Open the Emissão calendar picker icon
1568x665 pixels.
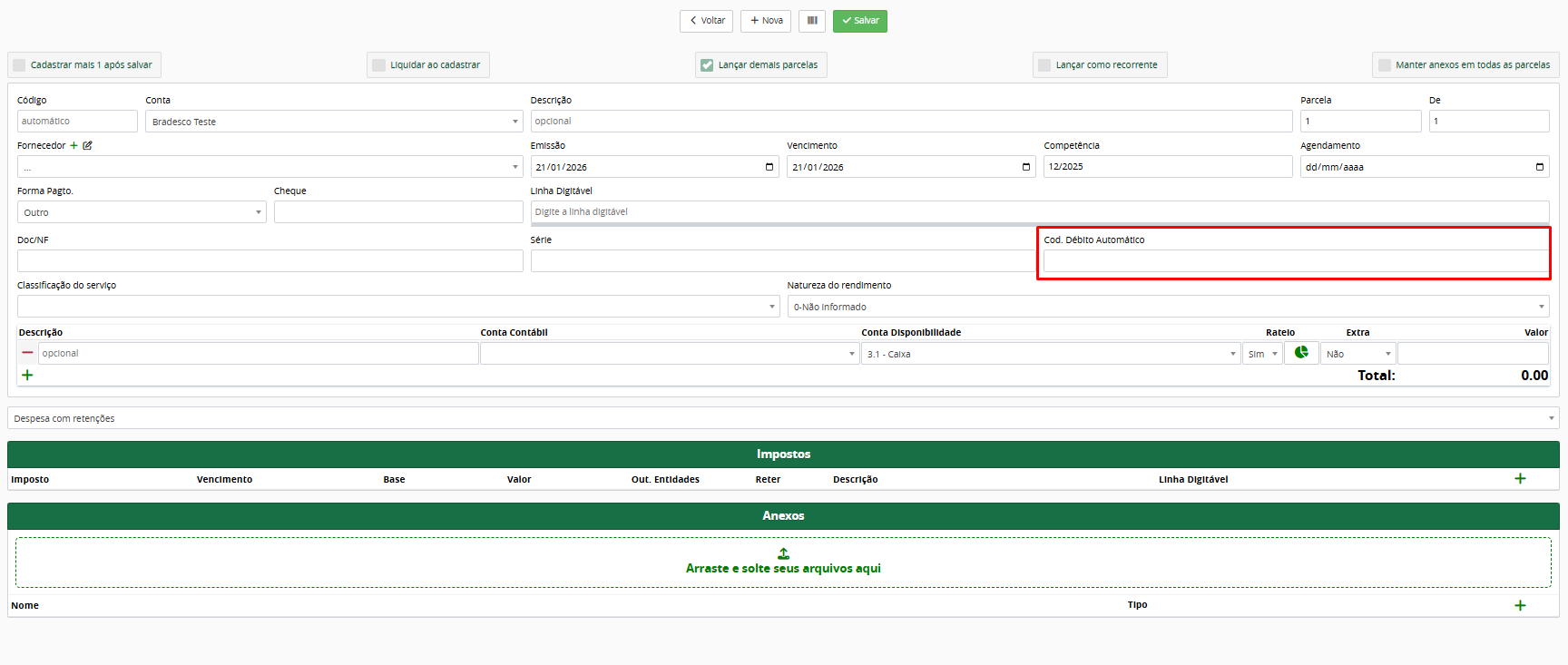769,167
